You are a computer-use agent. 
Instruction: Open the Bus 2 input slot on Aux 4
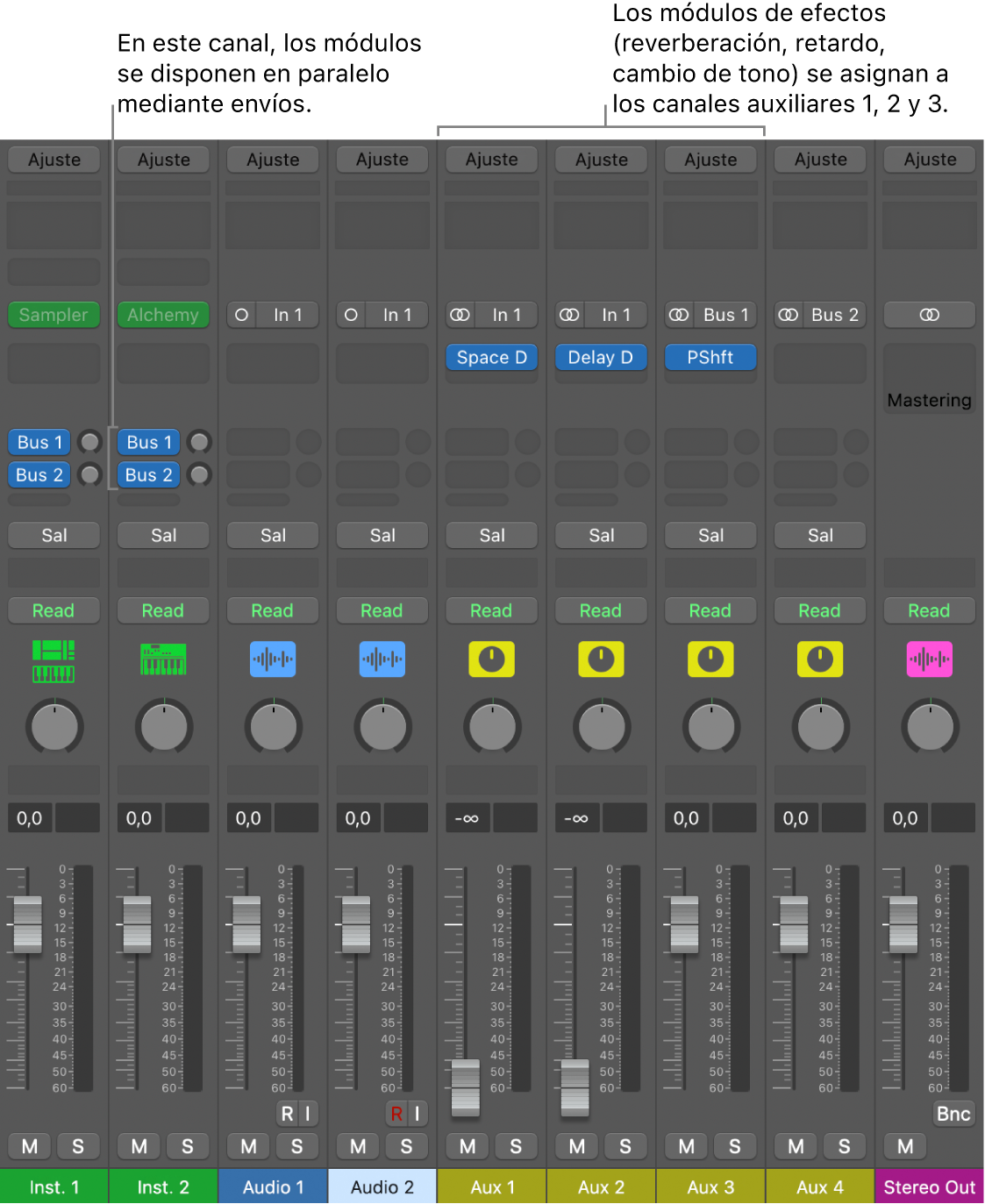(834, 315)
